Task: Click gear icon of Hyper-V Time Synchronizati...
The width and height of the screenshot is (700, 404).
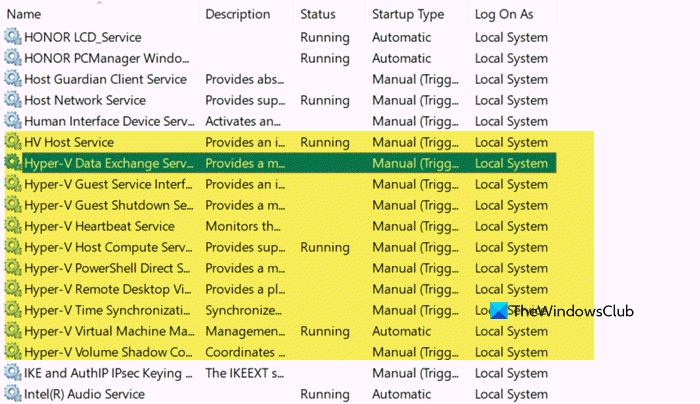Action: [x=12, y=309]
